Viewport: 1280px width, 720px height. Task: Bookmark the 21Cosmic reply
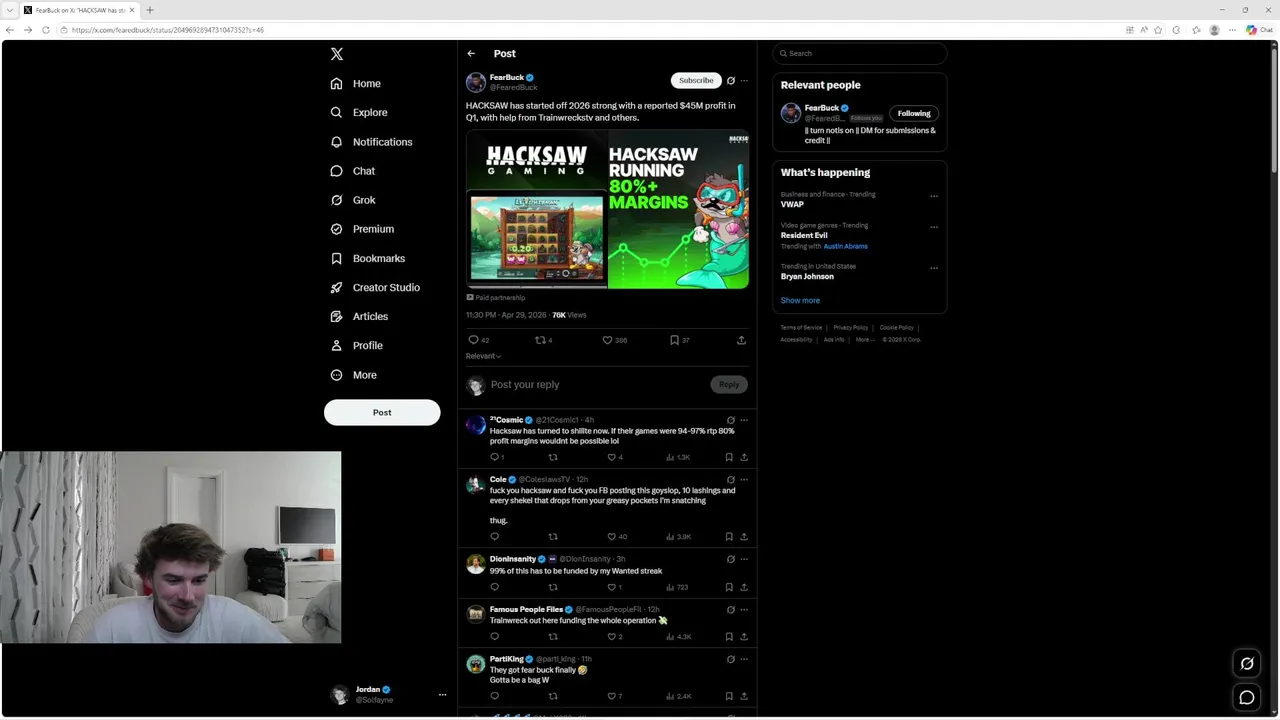click(729, 457)
